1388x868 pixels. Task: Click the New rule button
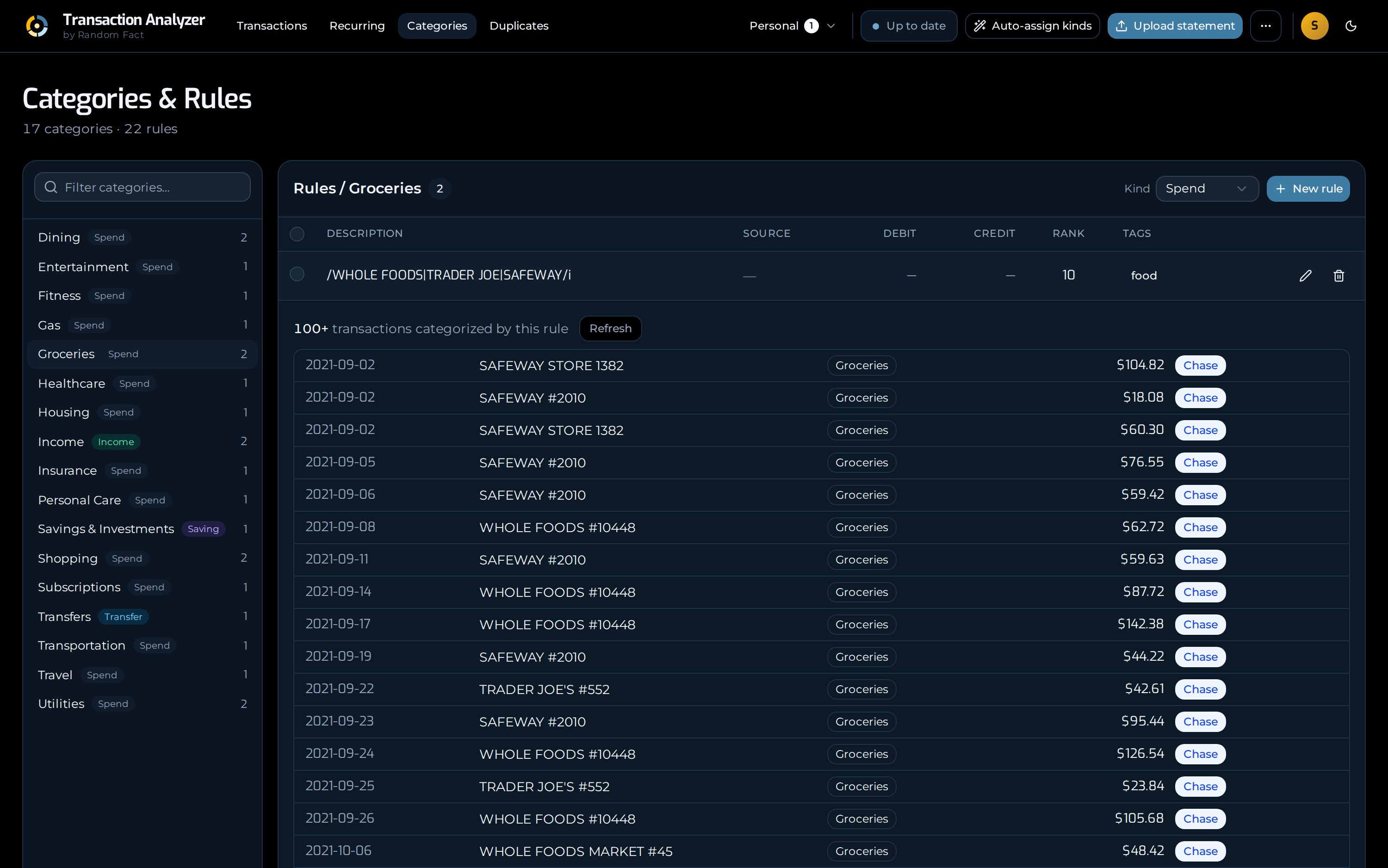pos(1308,189)
